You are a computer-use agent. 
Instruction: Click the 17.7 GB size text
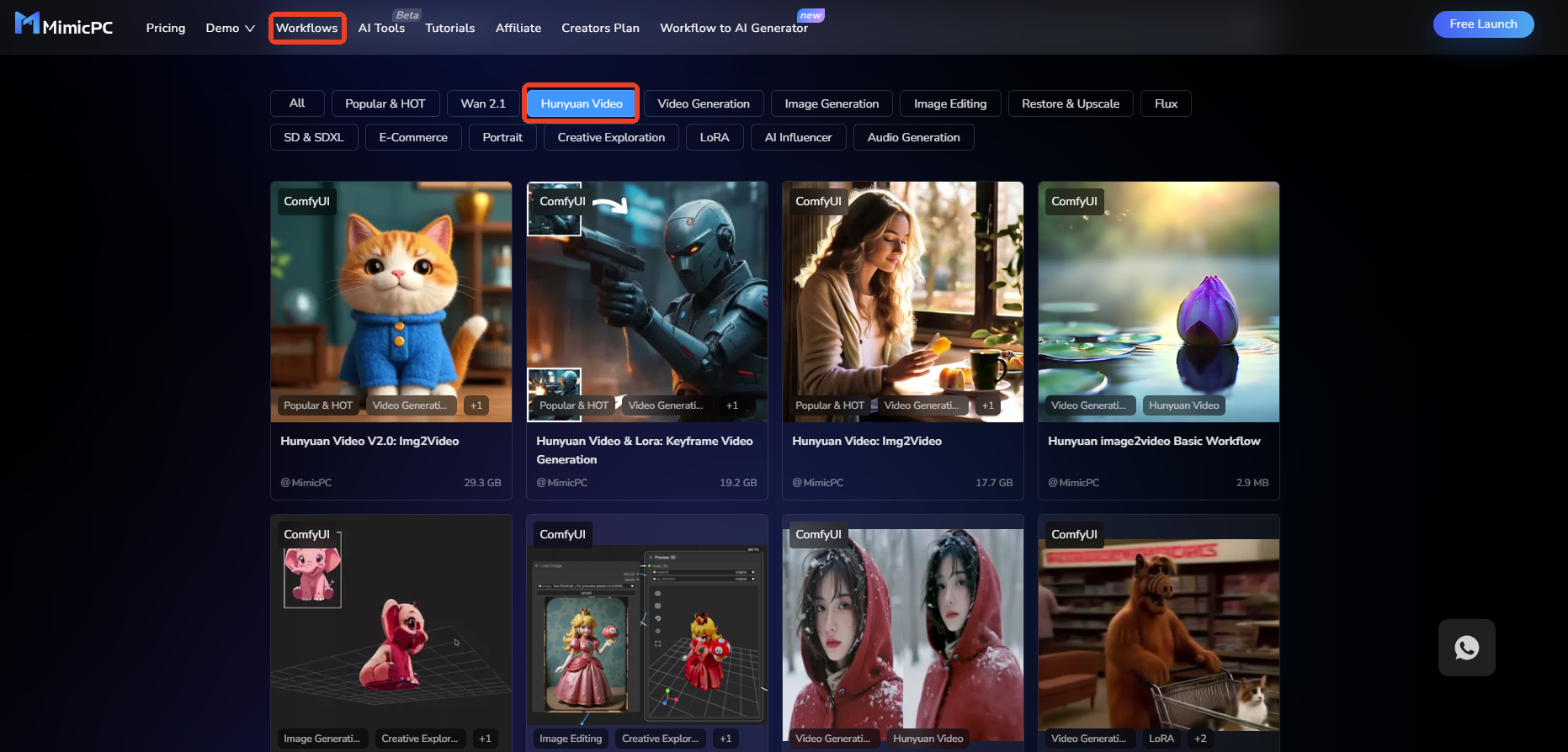[994, 483]
